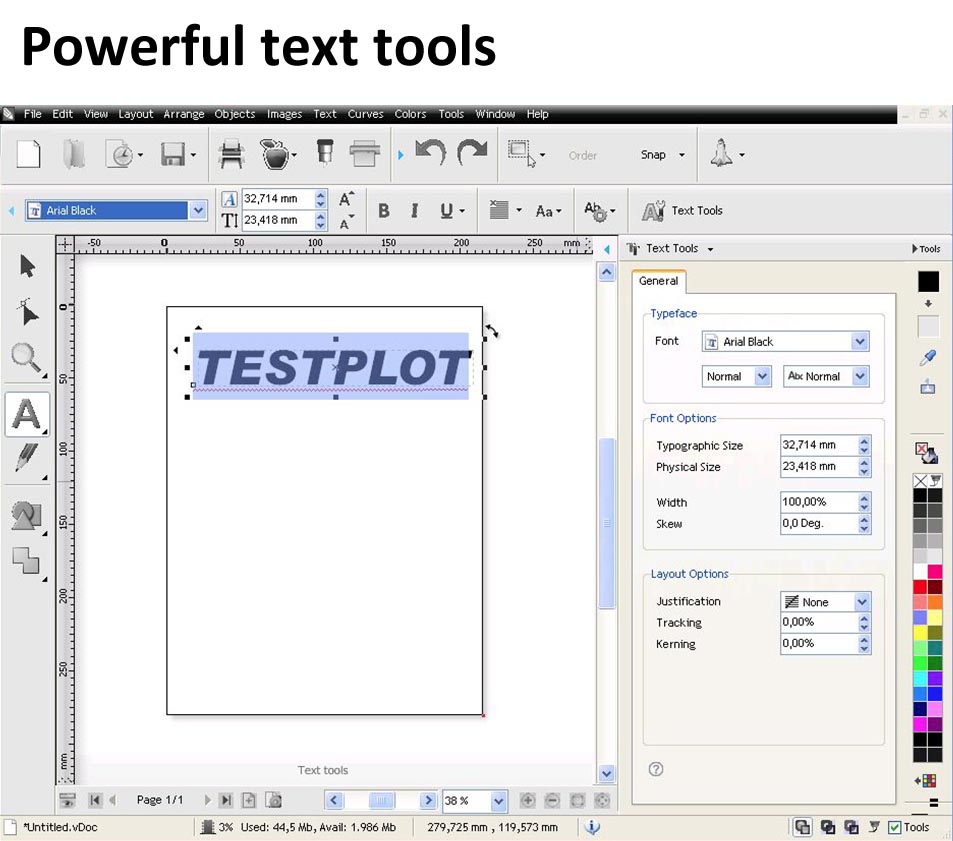
Task: Click the Save floppy disk icon
Action: [x=173, y=154]
